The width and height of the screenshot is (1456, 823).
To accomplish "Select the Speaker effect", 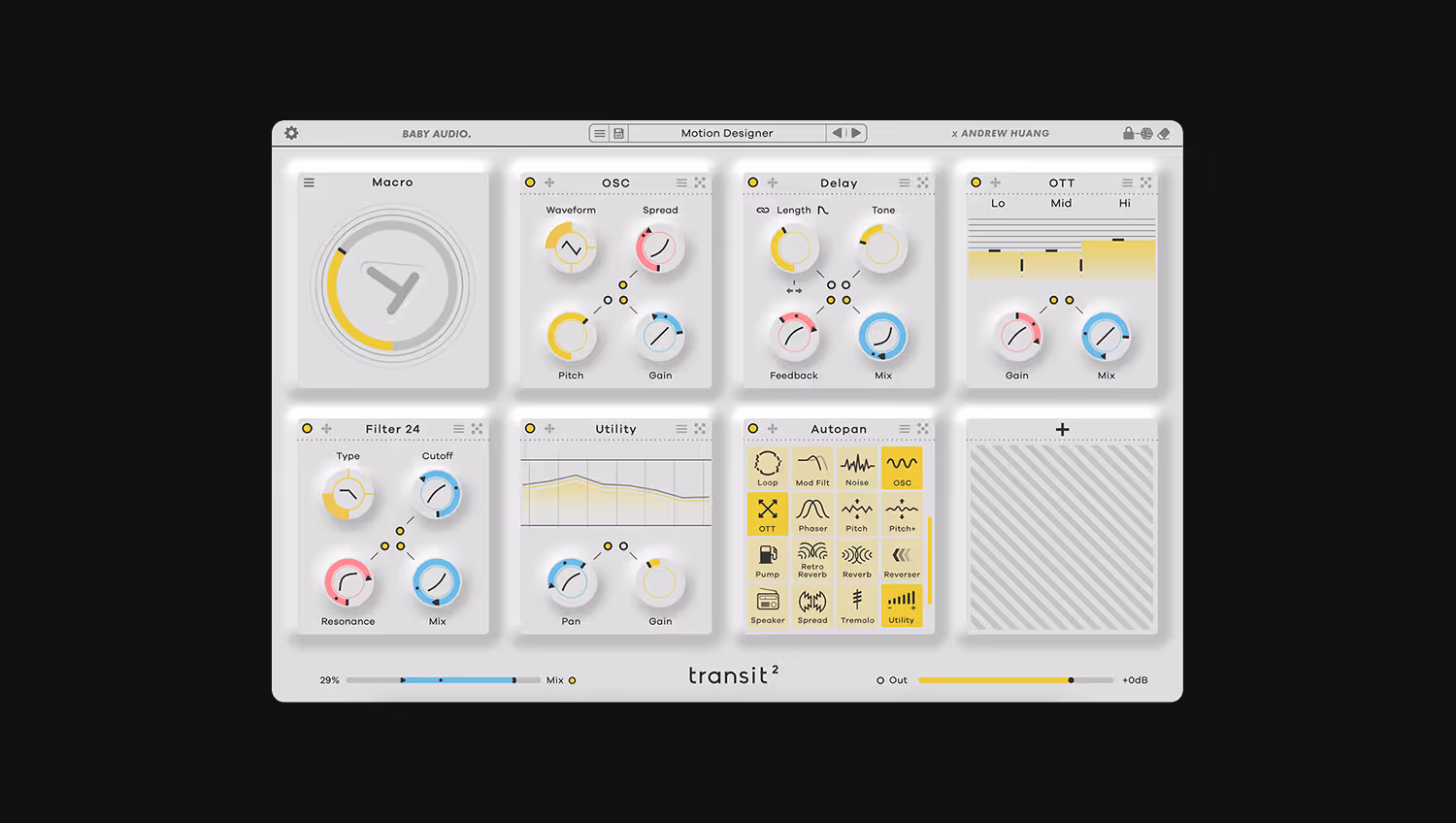I will coord(768,606).
